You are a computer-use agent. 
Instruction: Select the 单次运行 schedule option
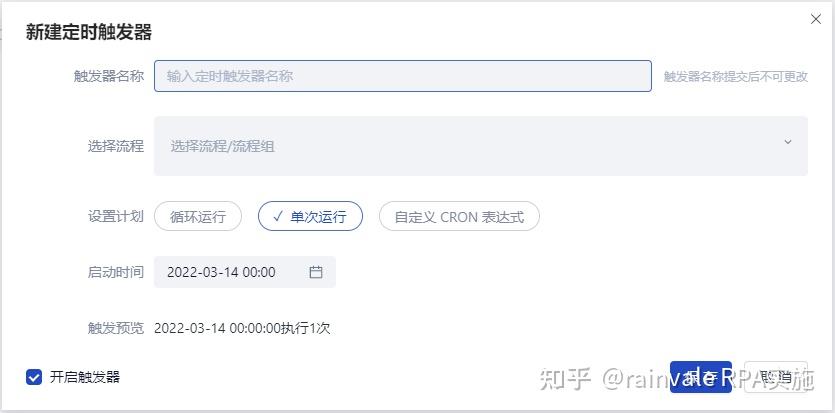pyautogui.click(x=310, y=217)
